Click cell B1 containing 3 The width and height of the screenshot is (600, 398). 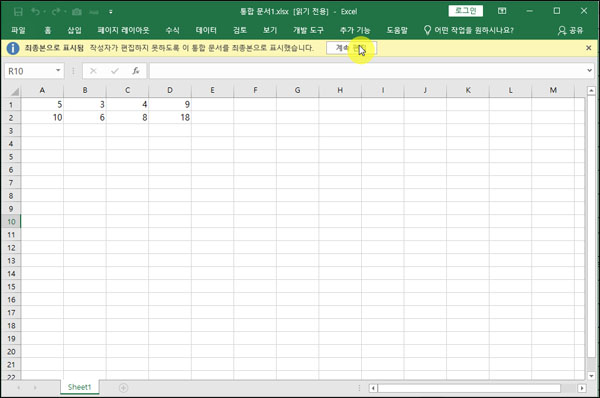(x=85, y=104)
